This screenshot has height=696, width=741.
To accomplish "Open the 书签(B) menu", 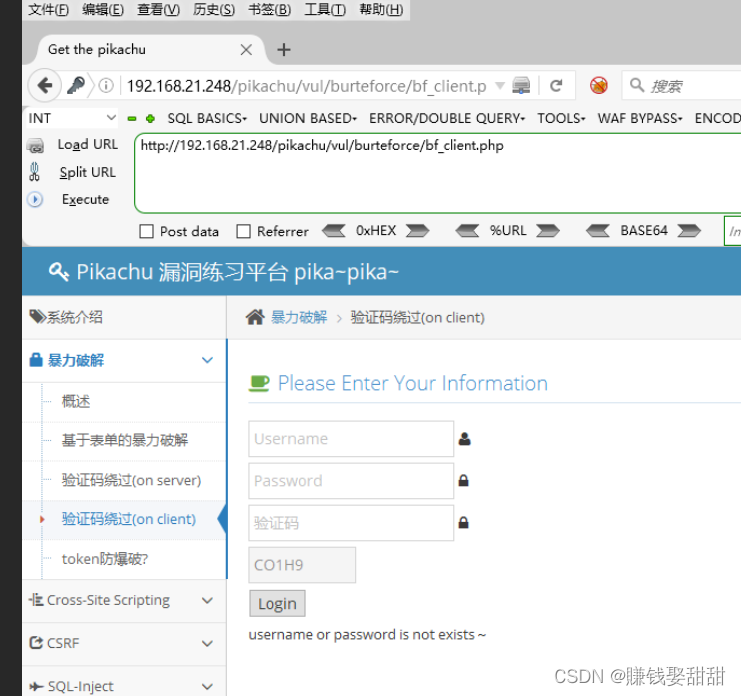I will pos(269,9).
